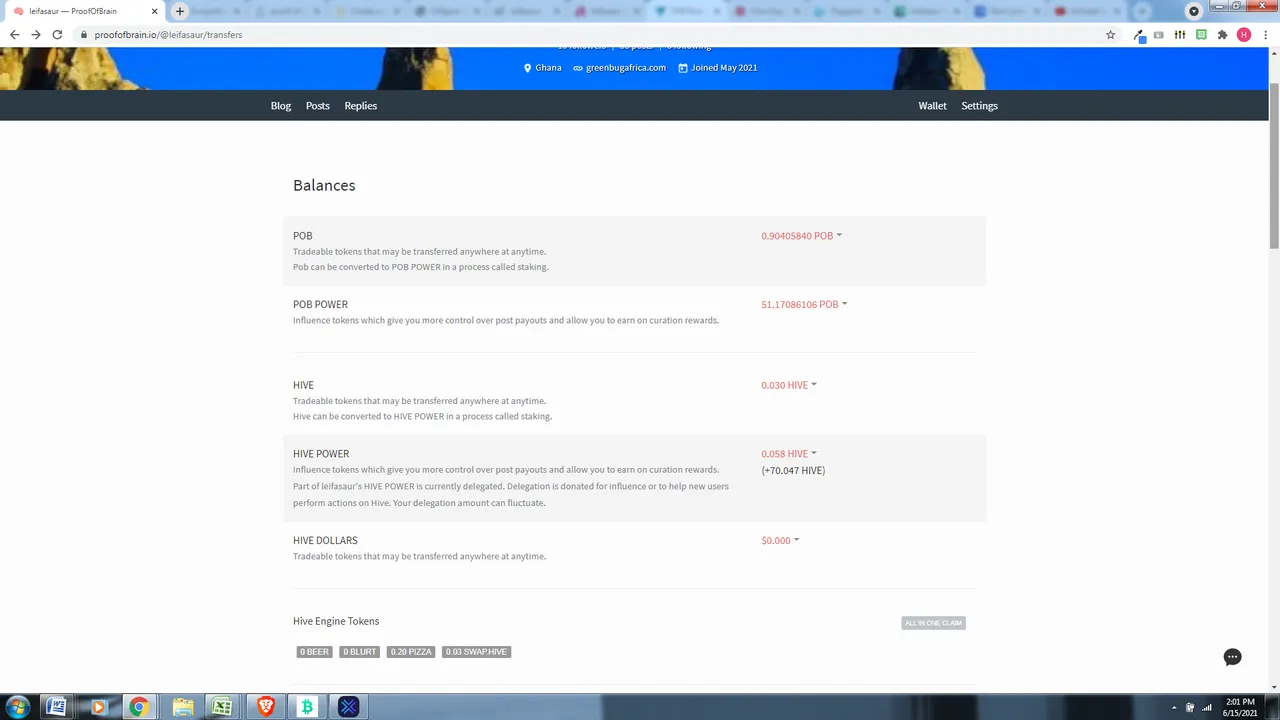Open the Chrome profile avatar H
Image resolution: width=1280 pixels, height=720 pixels.
click(x=1244, y=35)
